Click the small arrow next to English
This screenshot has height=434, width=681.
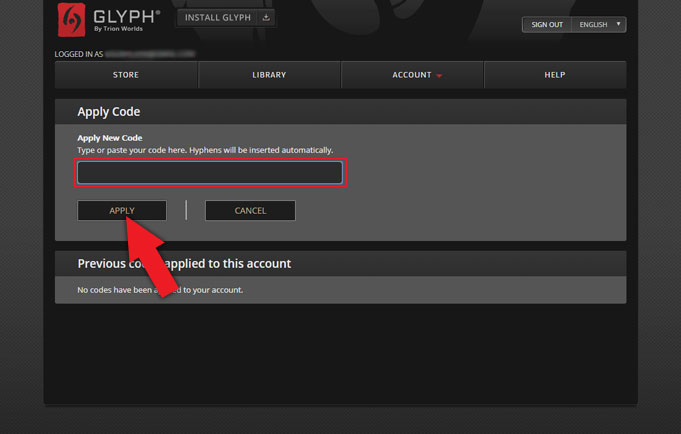[x=618, y=24]
